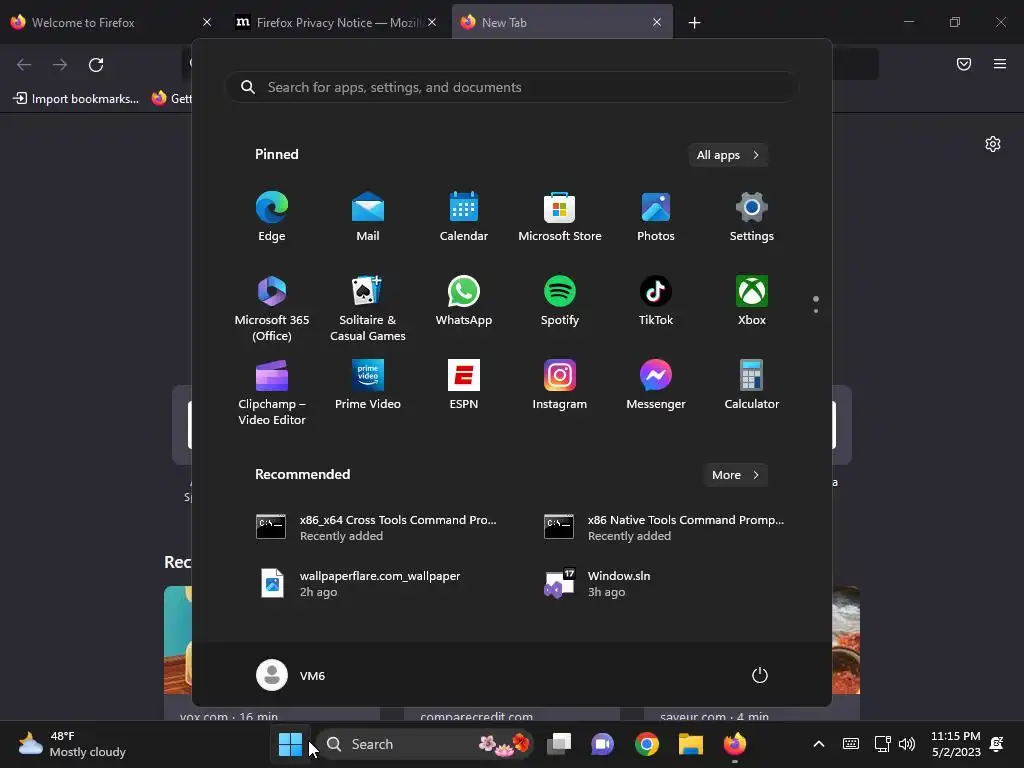Launch Calculator
Image resolution: width=1024 pixels, height=768 pixels.
752,385
